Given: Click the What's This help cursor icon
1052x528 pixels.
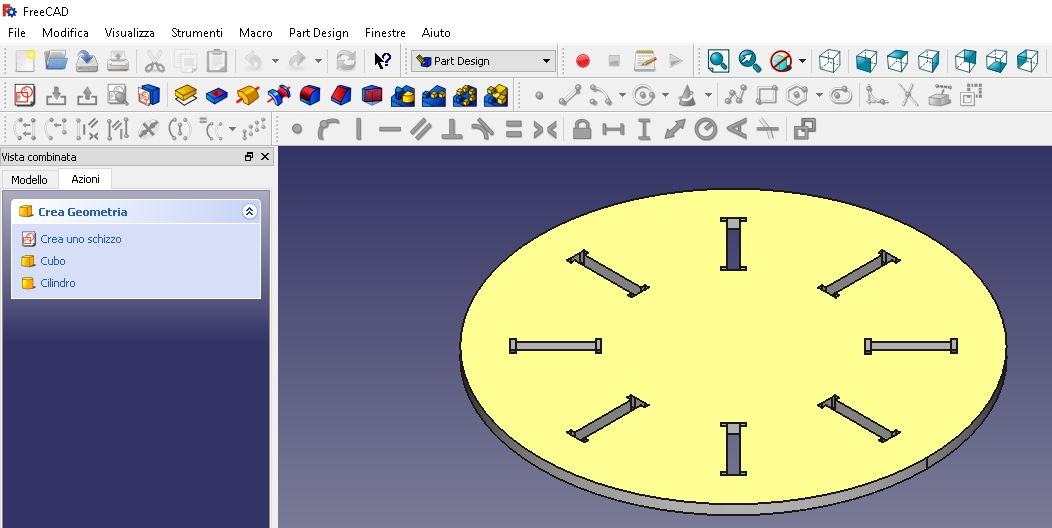Looking at the screenshot, I should tap(382, 61).
